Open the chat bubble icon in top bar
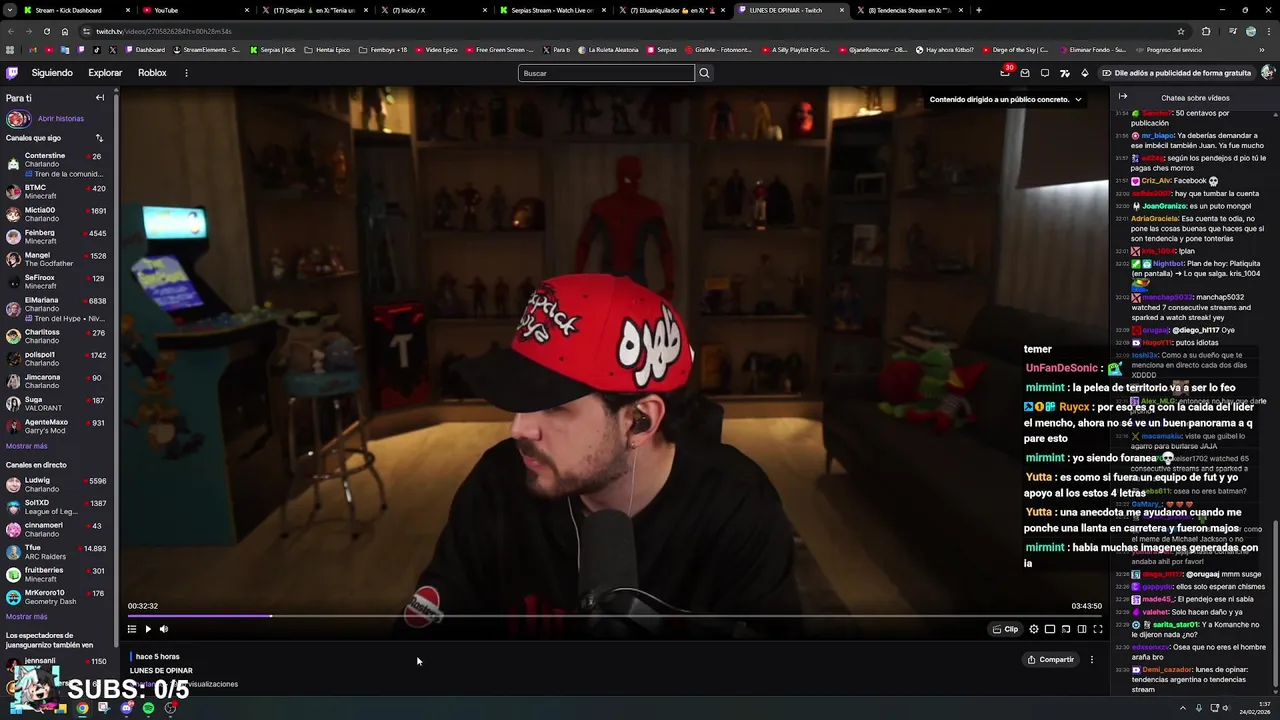 (x=1045, y=73)
